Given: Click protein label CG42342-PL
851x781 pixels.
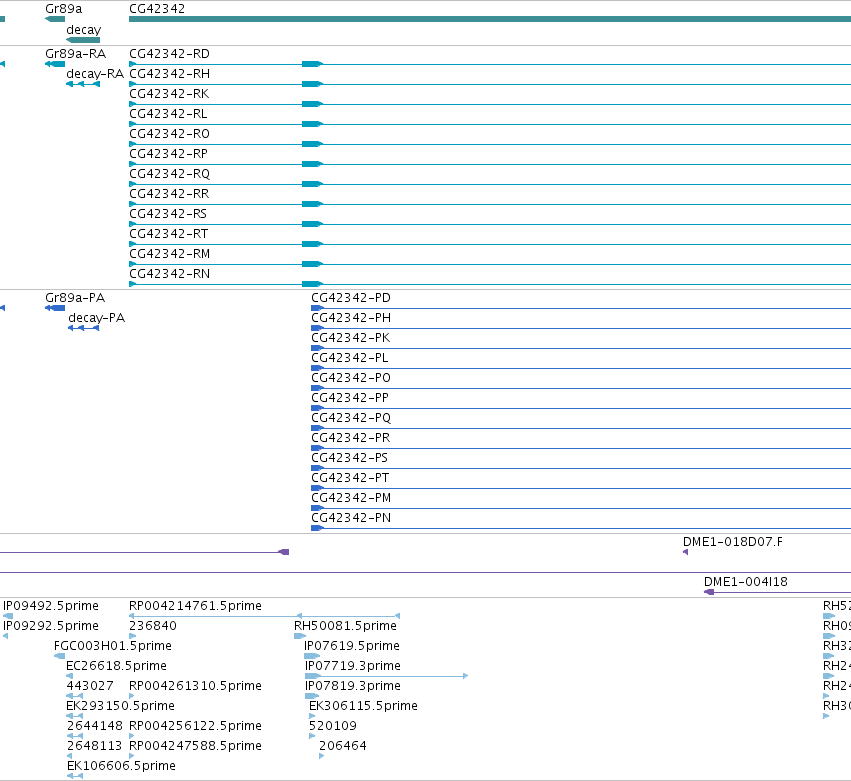Looking at the screenshot, I should (x=350, y=358).
